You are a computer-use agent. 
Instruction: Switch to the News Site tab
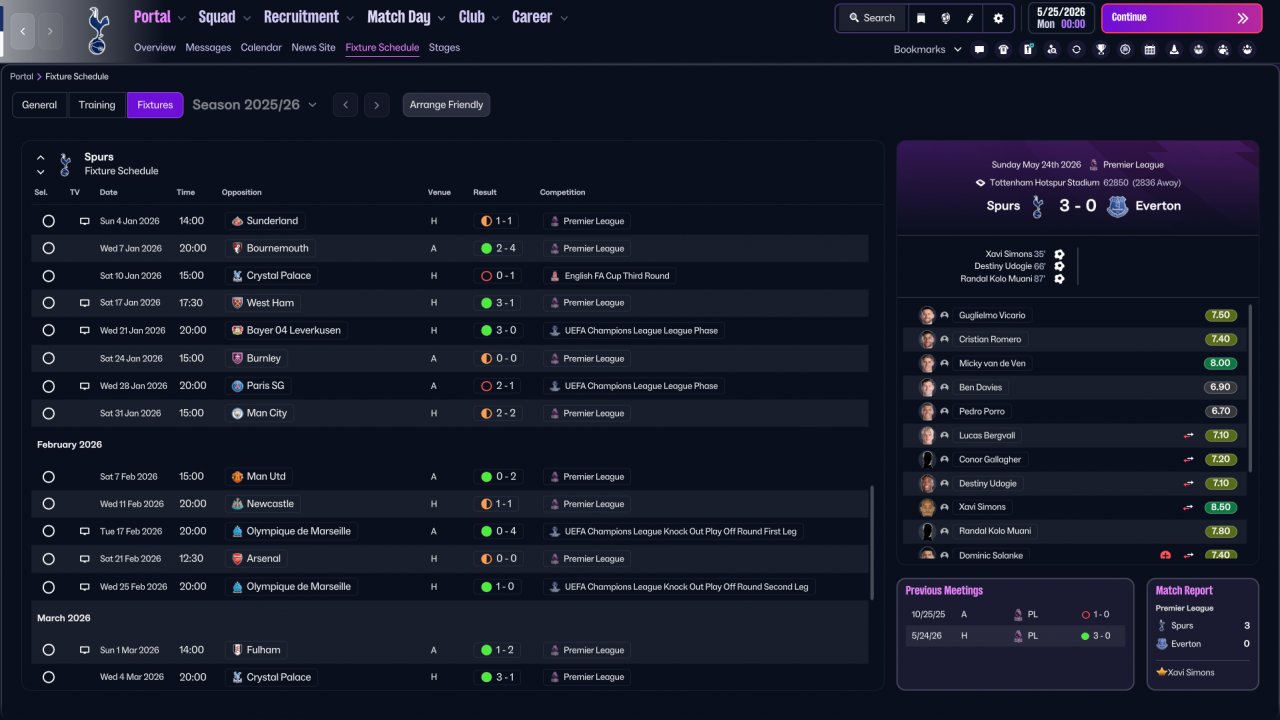(x=314, y=47)
